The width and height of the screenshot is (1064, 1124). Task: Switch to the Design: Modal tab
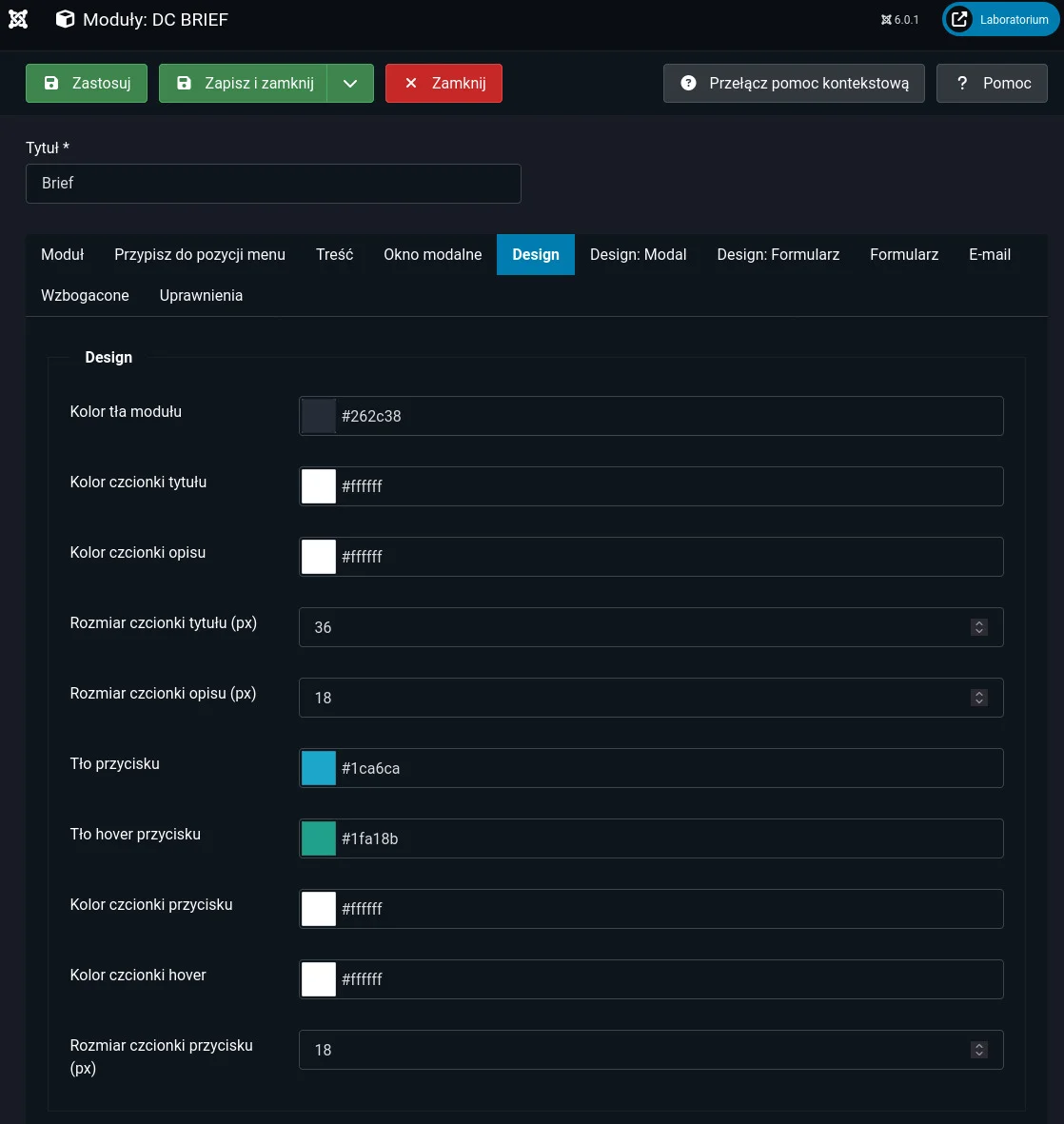[638, 255]
